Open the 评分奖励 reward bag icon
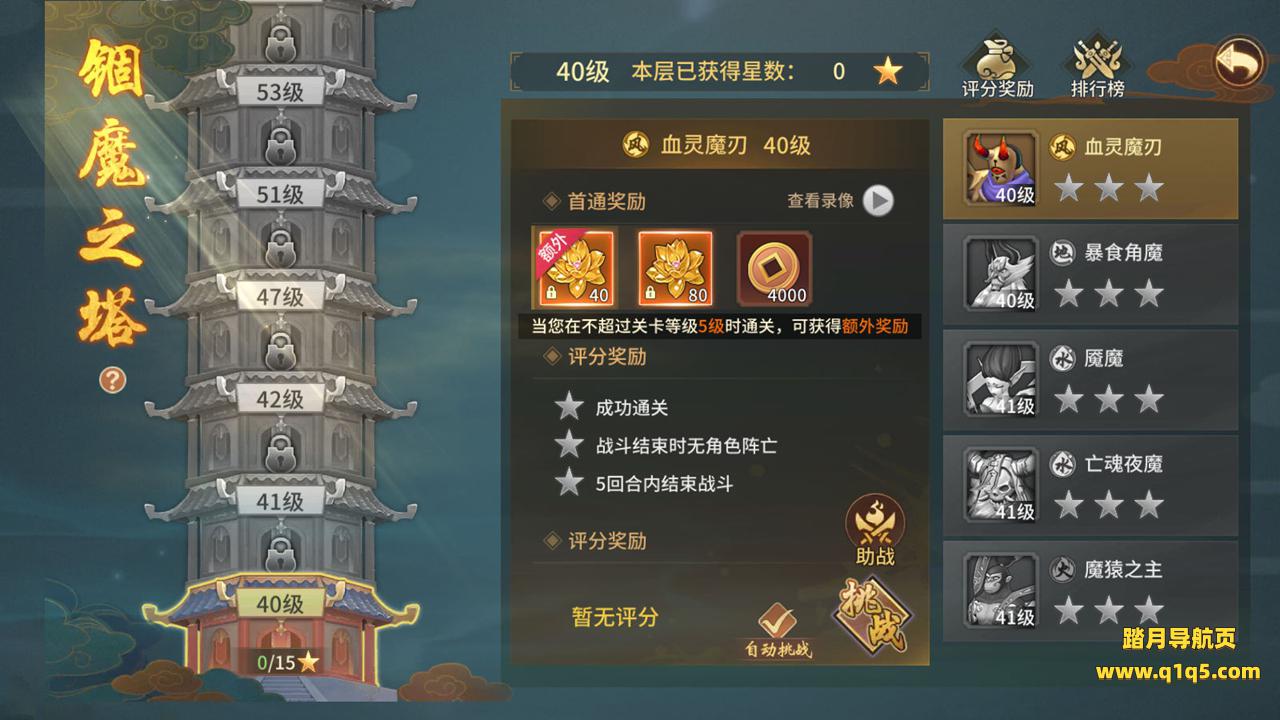The height and width of the screenshot is (720, 1280). 997,67
